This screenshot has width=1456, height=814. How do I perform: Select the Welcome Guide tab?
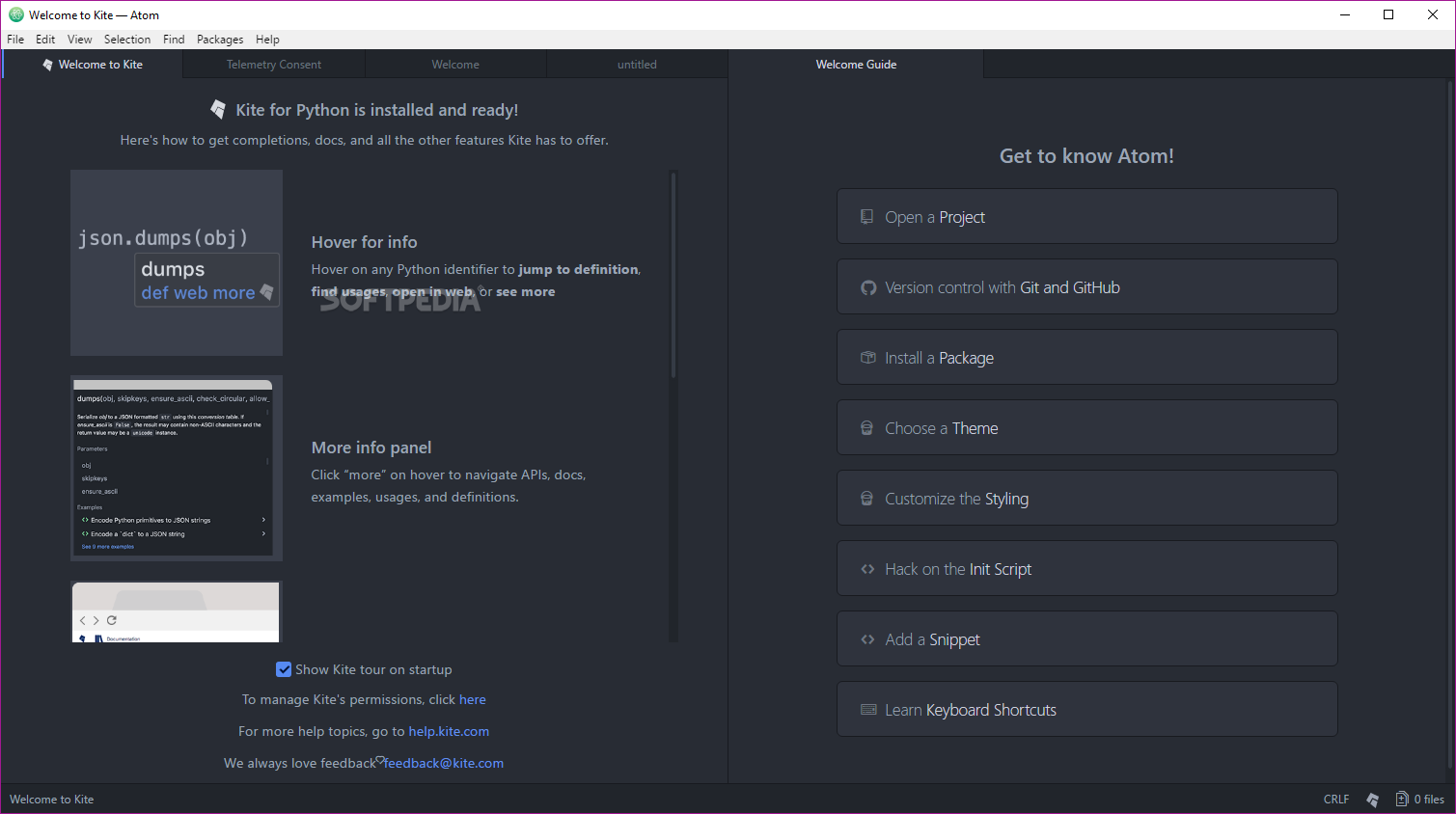point(856,65)
